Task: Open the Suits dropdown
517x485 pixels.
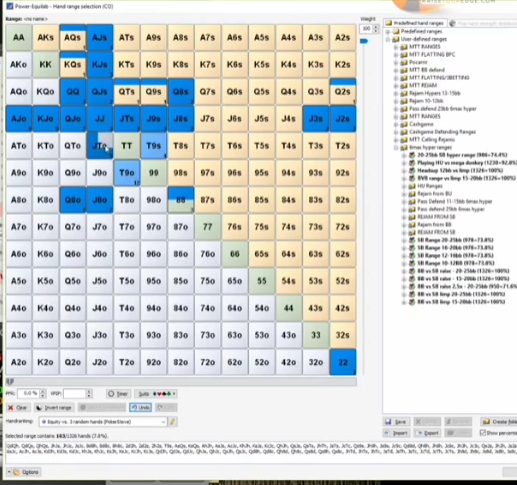Action: point(156,394)
